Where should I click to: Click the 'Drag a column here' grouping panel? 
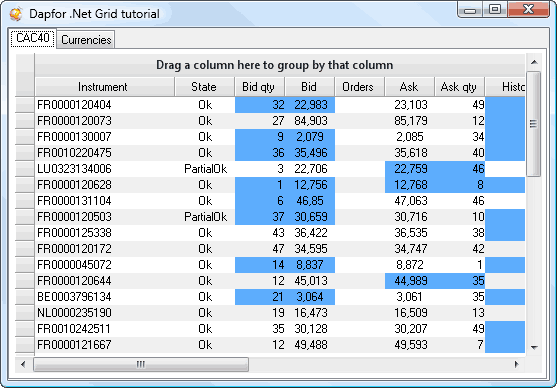pyautogui.click(x=280, y=65)
